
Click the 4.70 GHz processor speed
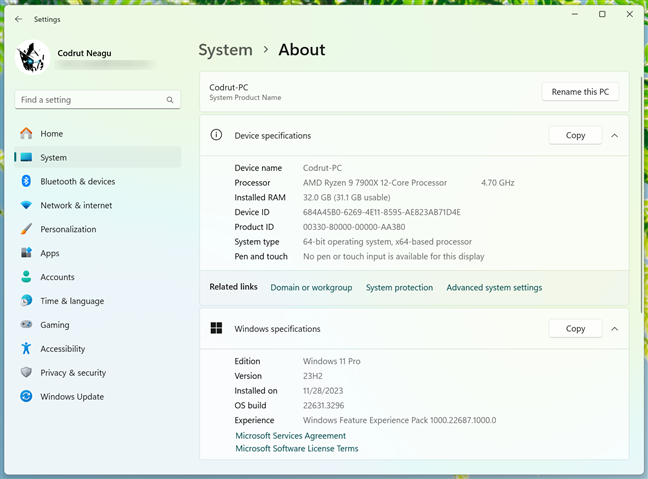[498, 183]
